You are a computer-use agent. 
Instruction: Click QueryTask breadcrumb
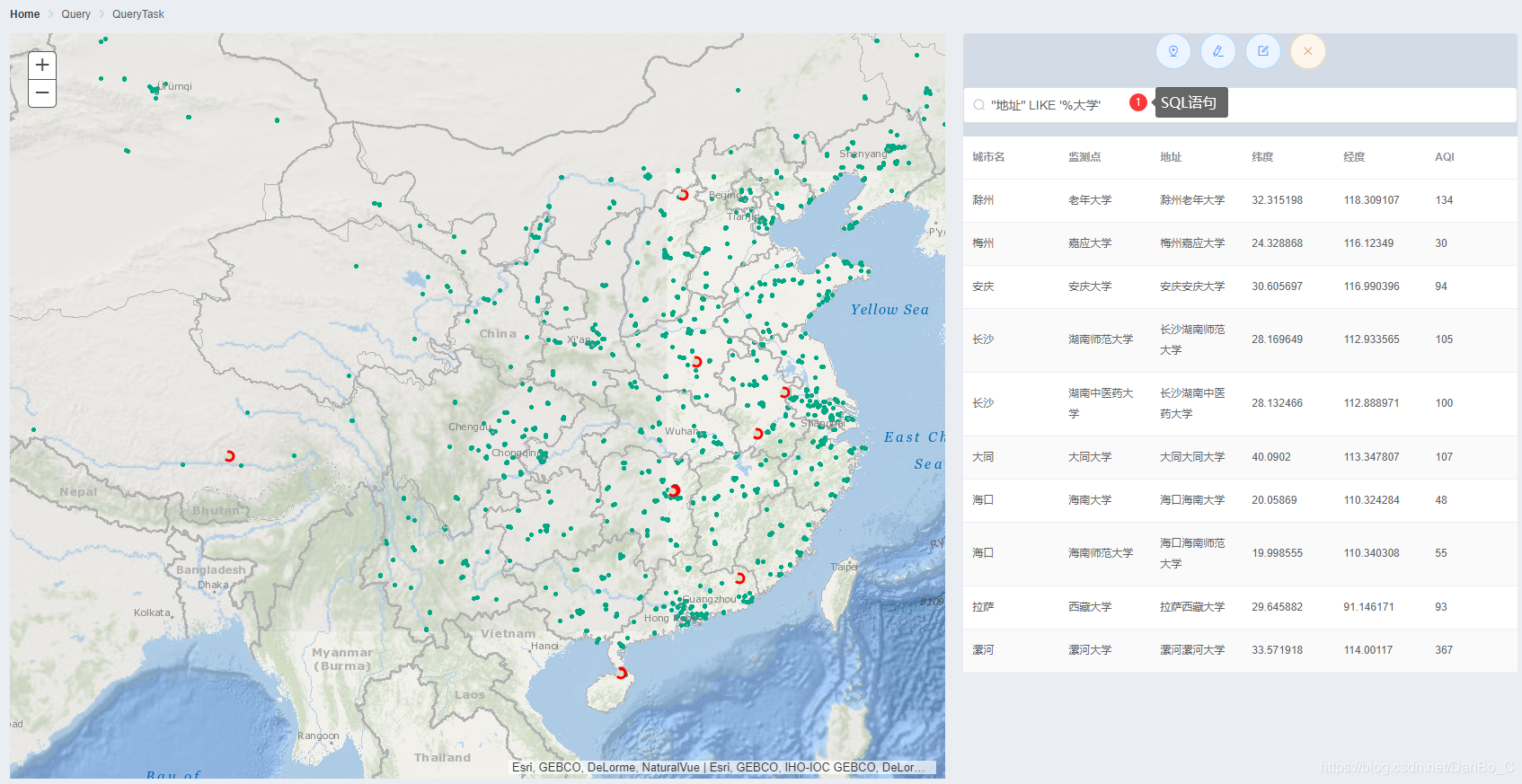[137, 14]
